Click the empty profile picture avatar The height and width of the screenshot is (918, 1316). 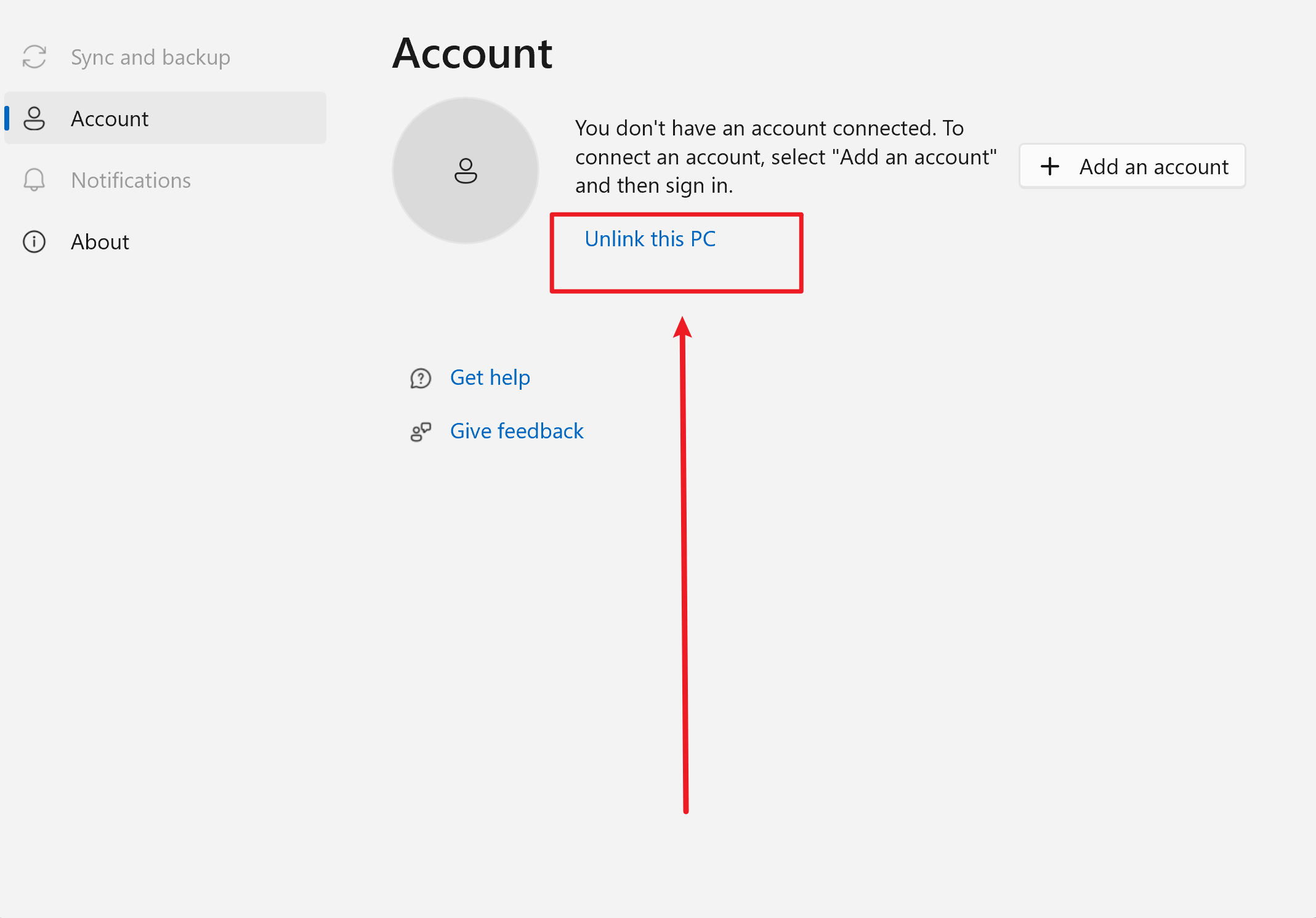pyautogui.click(x=466, y=171)
